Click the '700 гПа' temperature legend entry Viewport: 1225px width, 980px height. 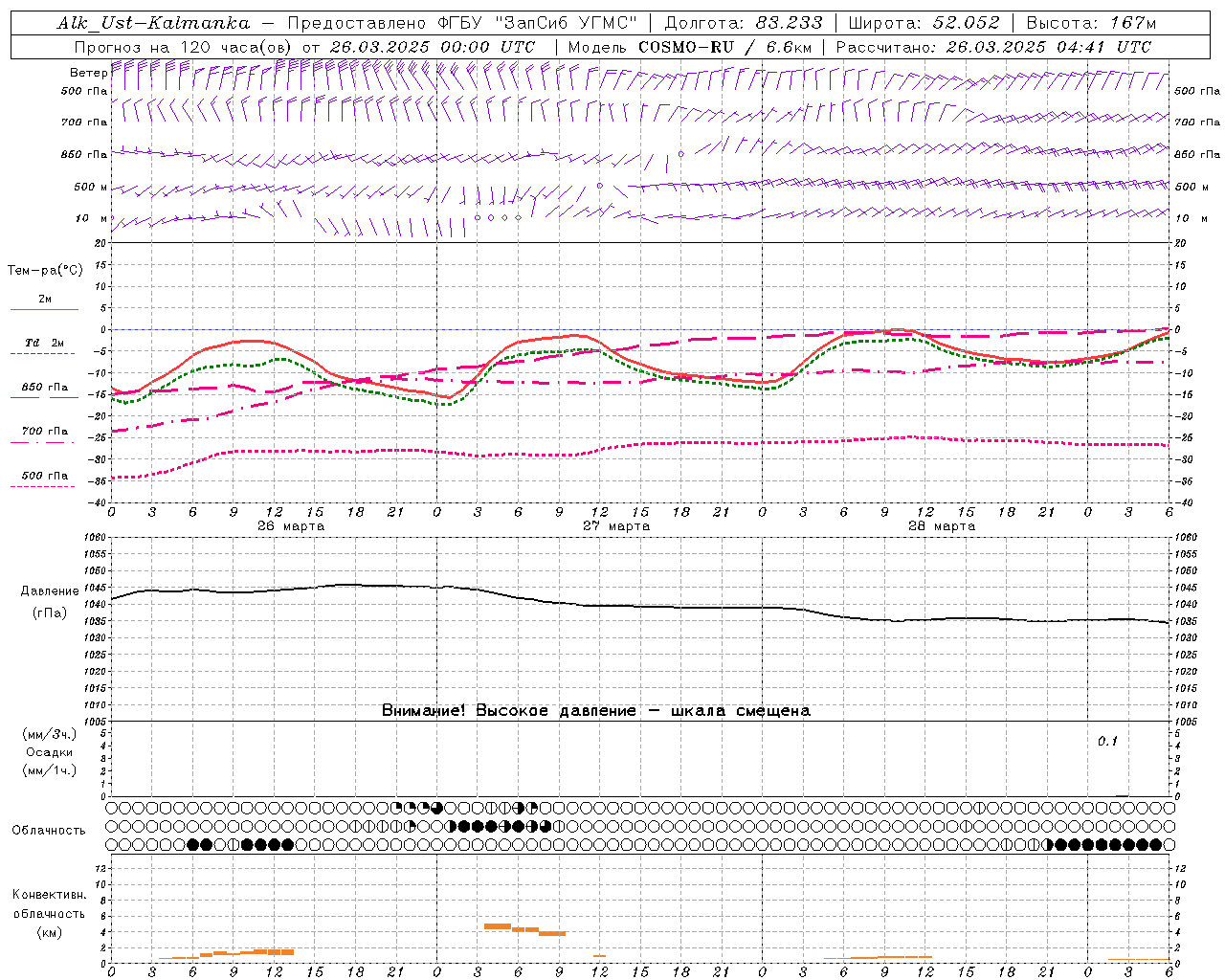(45, 431)
